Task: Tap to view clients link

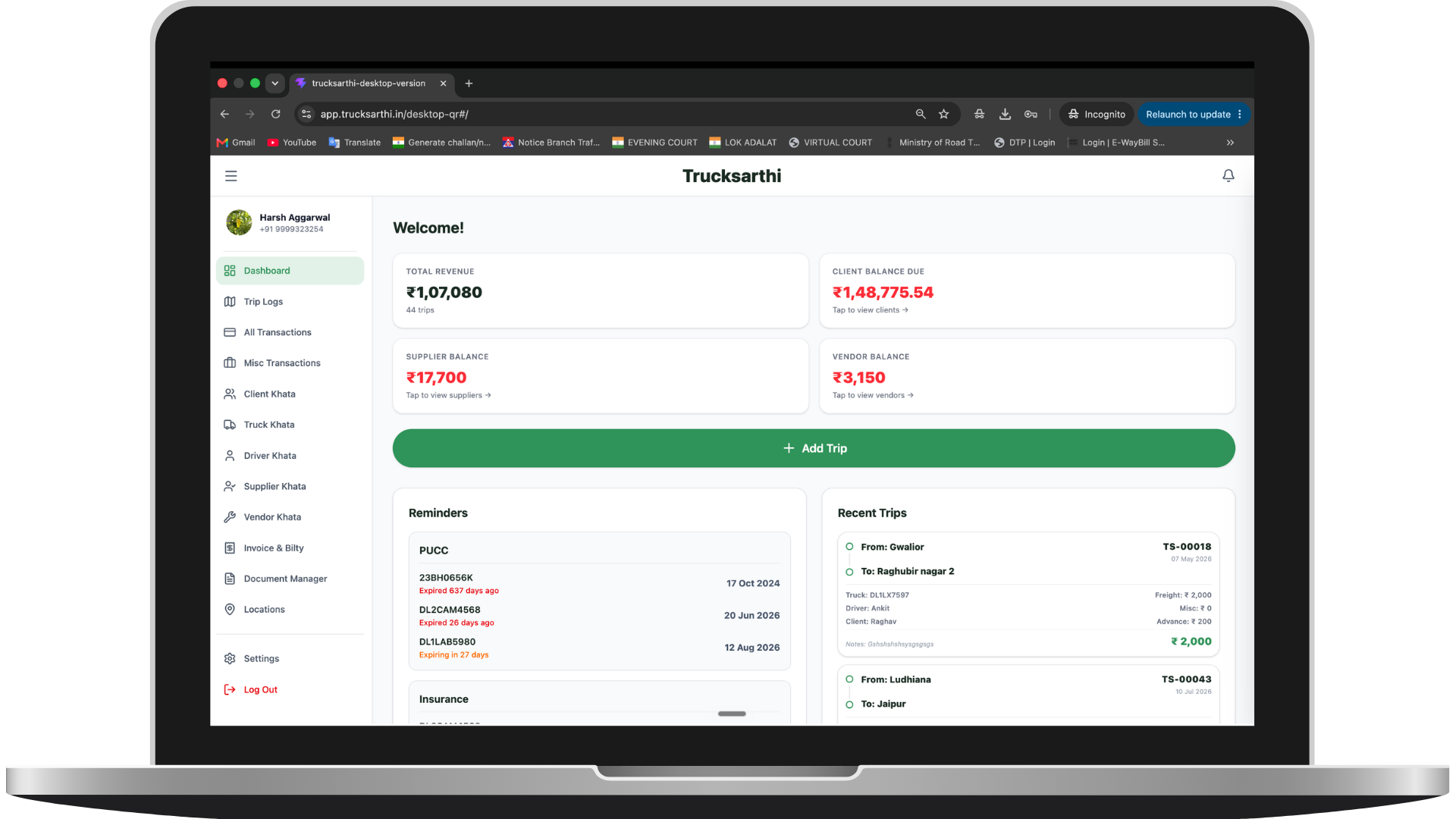Action: (x=870, y=310)
